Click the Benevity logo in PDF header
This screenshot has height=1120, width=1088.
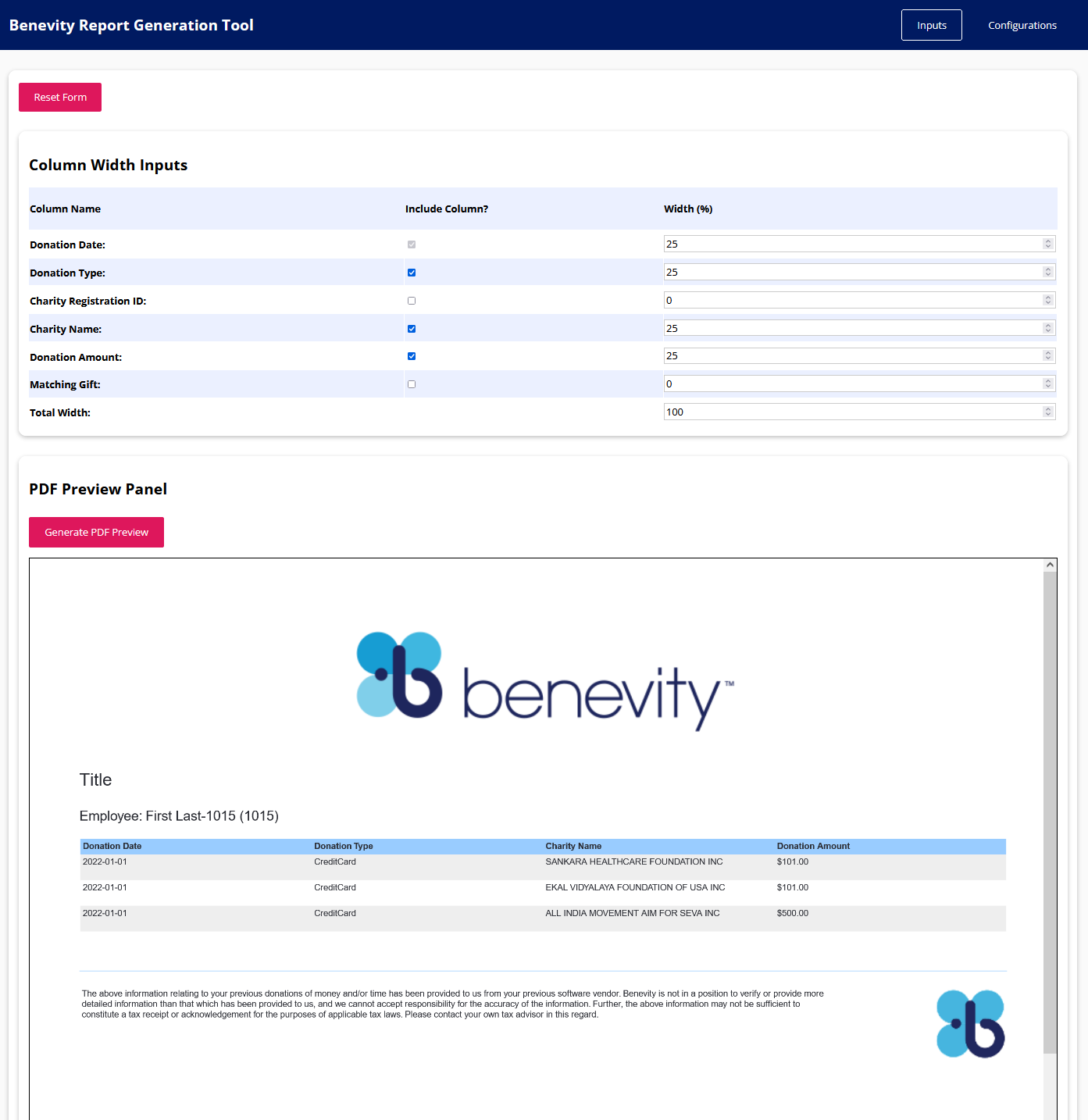click(x=545, y=681)
